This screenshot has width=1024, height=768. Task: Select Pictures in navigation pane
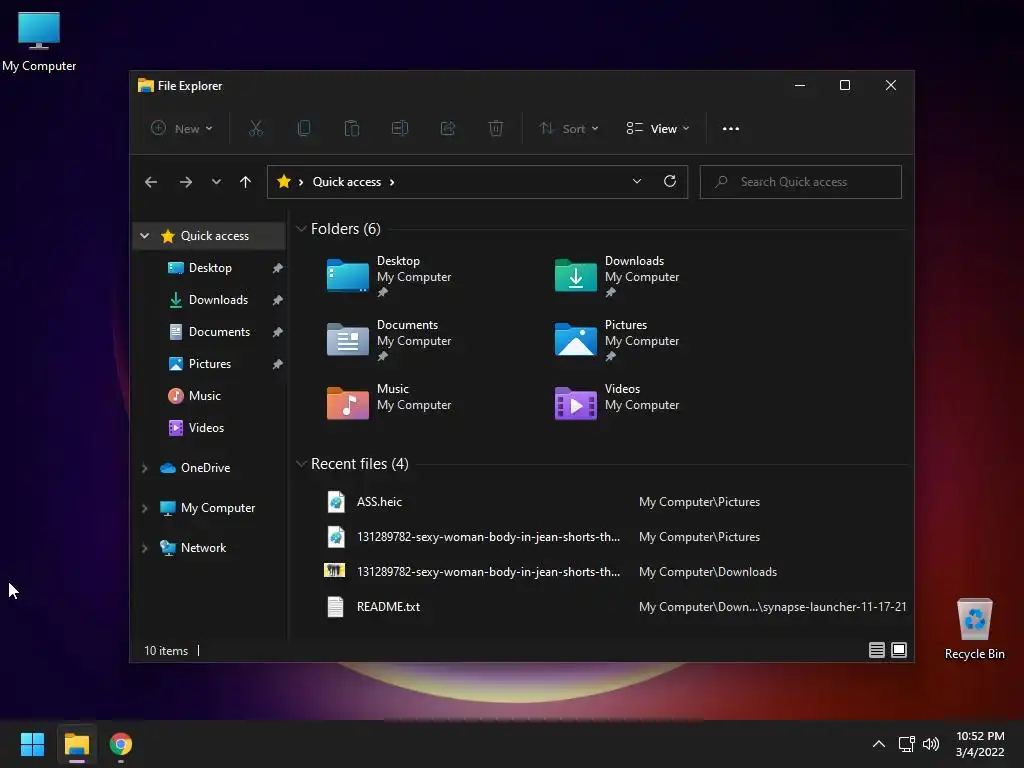coord(209,364)
